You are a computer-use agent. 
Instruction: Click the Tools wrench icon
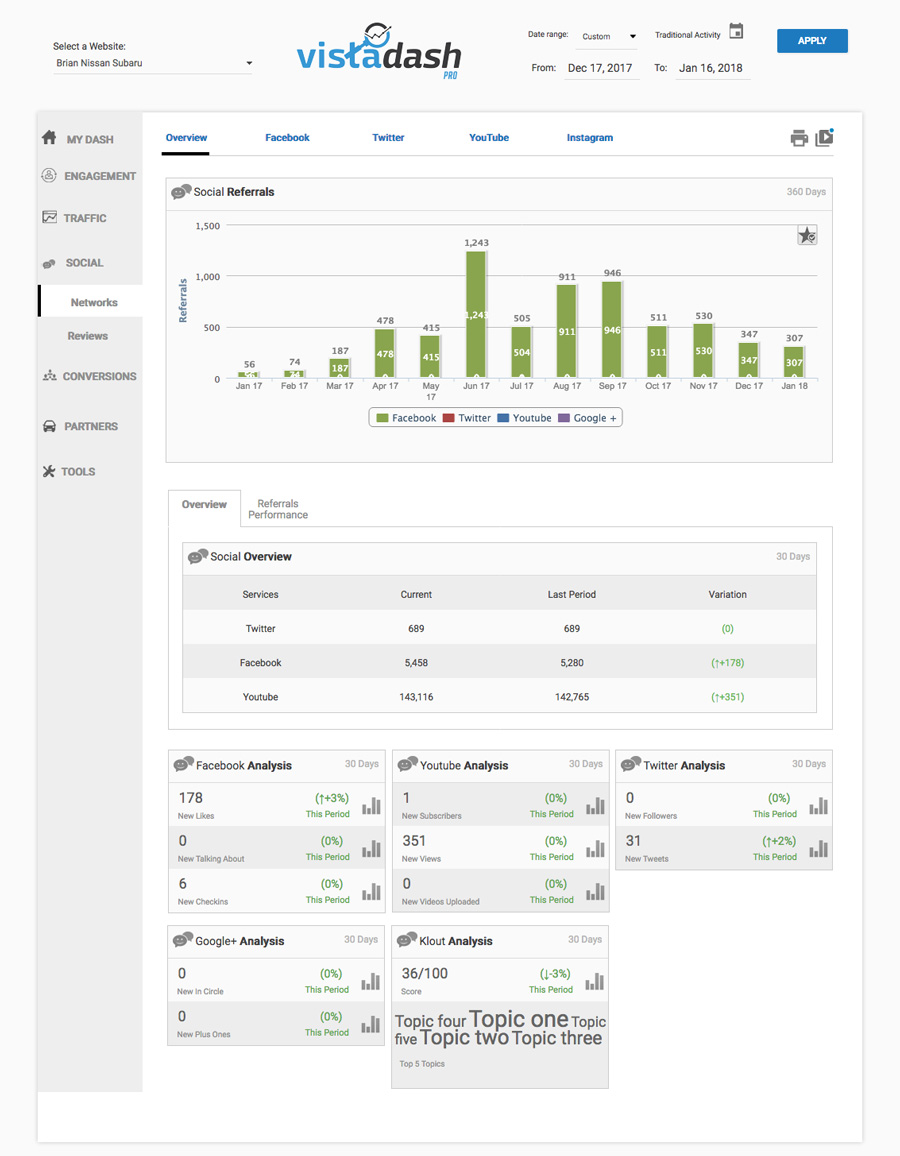click(x=49, y=471)
